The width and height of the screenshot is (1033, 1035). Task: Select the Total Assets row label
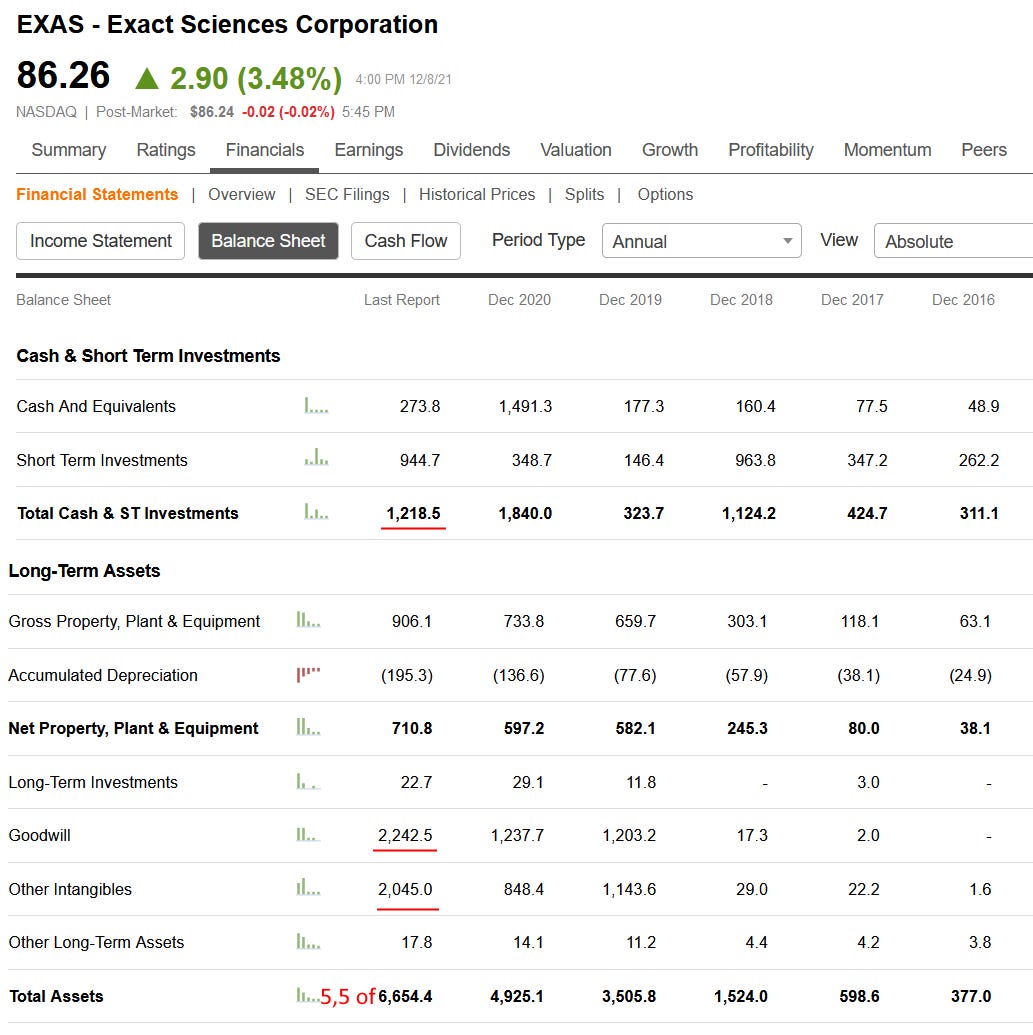[x=56, y=996]
